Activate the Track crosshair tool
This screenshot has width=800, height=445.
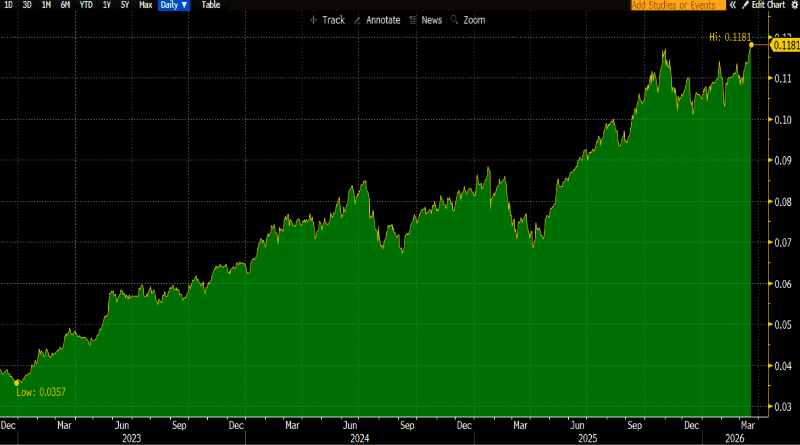tap(327, 20)
